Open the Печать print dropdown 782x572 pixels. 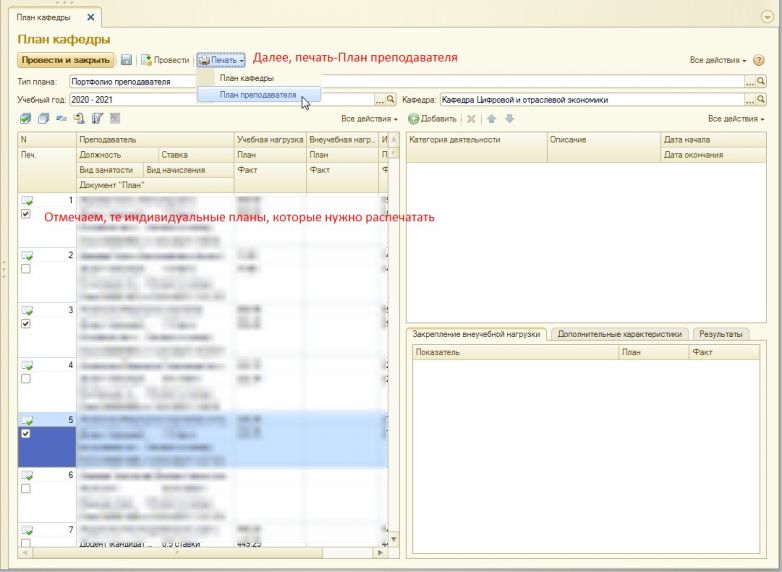[x=221, y=60]
